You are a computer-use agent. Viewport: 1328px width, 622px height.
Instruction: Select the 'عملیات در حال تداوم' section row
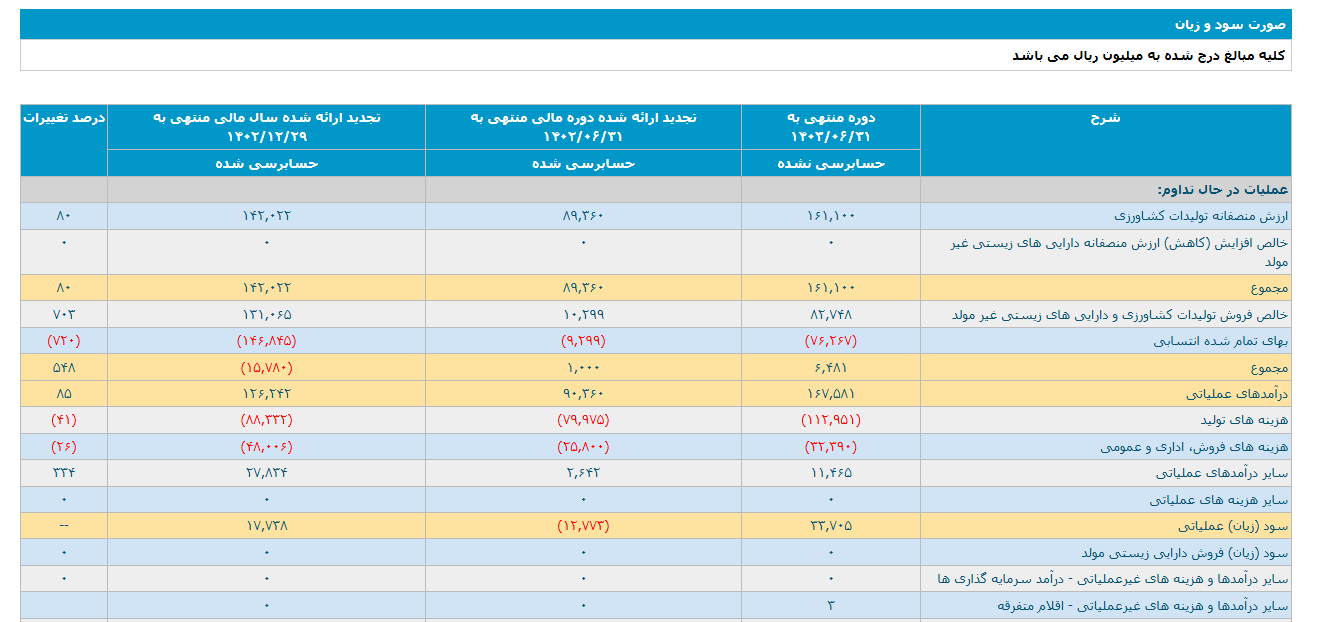[x=1222, y=190]
